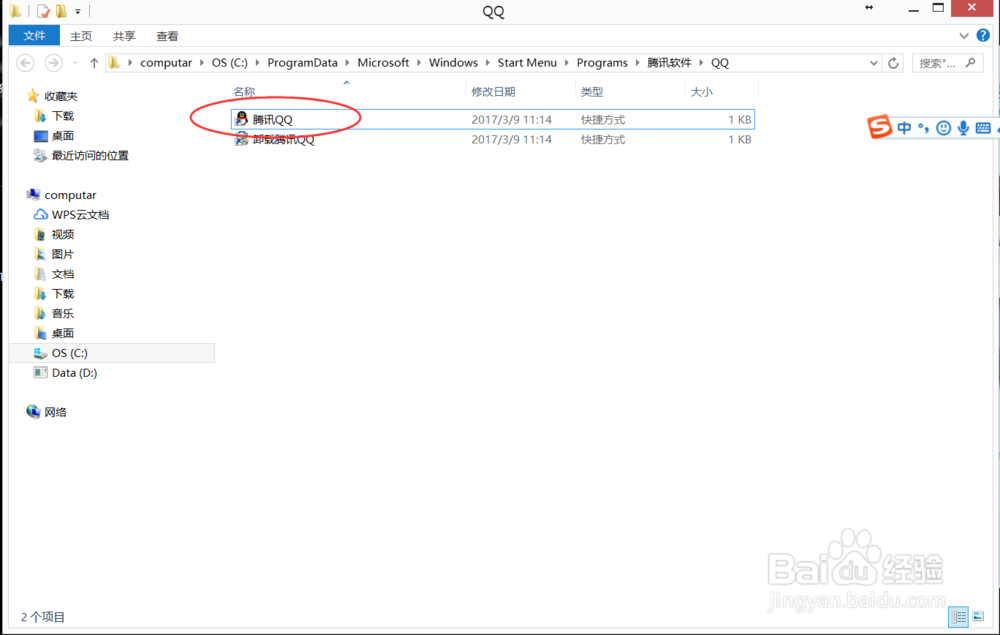This screenshot has height=635, width=1000.
Task: Open 网络 in the navigation pane
Action: (55, 412)
